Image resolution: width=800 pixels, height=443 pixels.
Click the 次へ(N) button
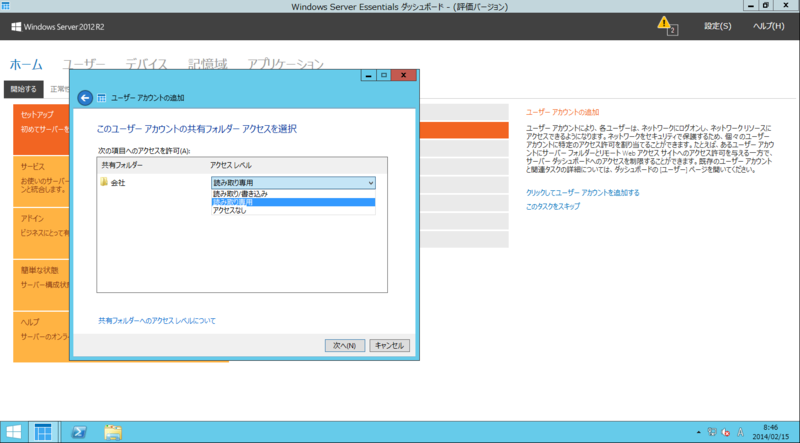(345, 346)
